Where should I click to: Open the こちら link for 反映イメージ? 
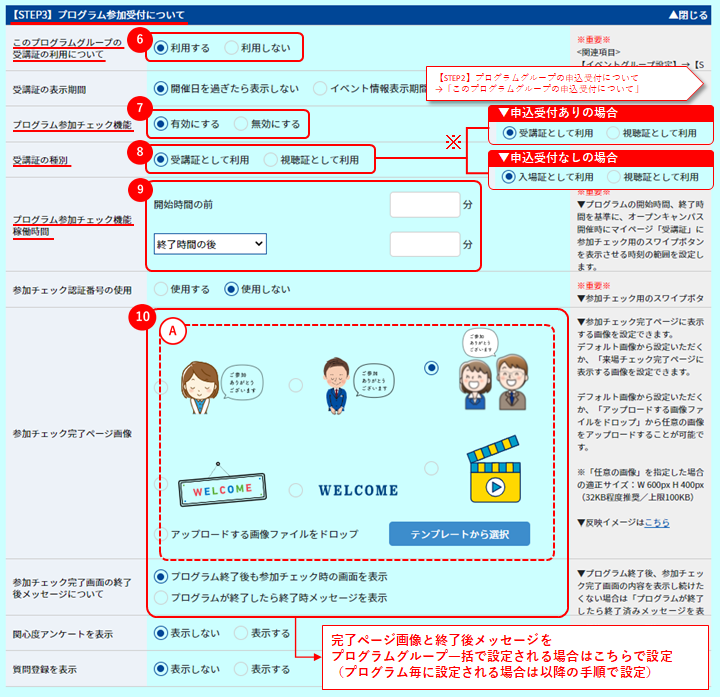(x=657, y=523)
